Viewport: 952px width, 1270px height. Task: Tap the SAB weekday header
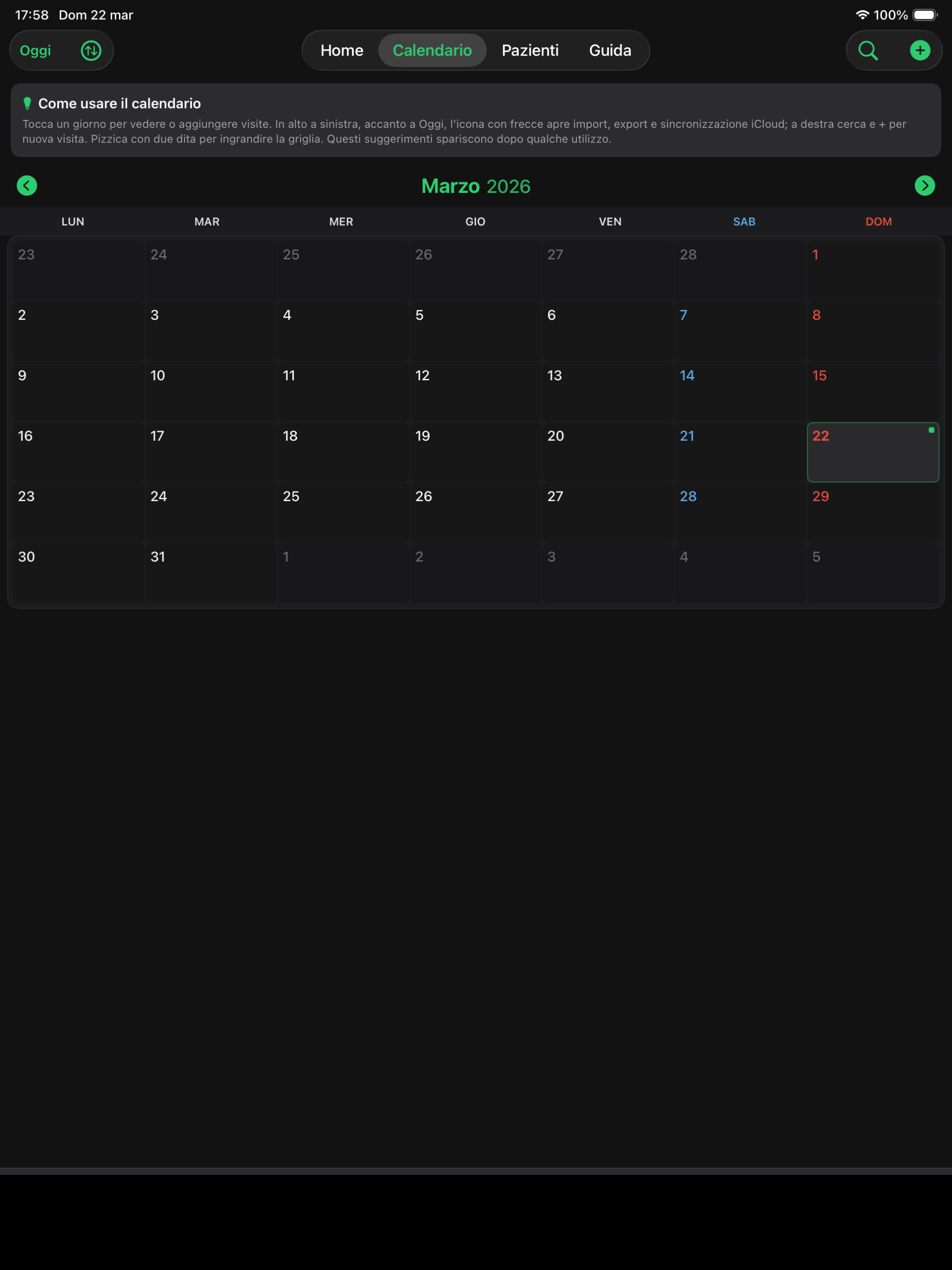tap(744, 222)
